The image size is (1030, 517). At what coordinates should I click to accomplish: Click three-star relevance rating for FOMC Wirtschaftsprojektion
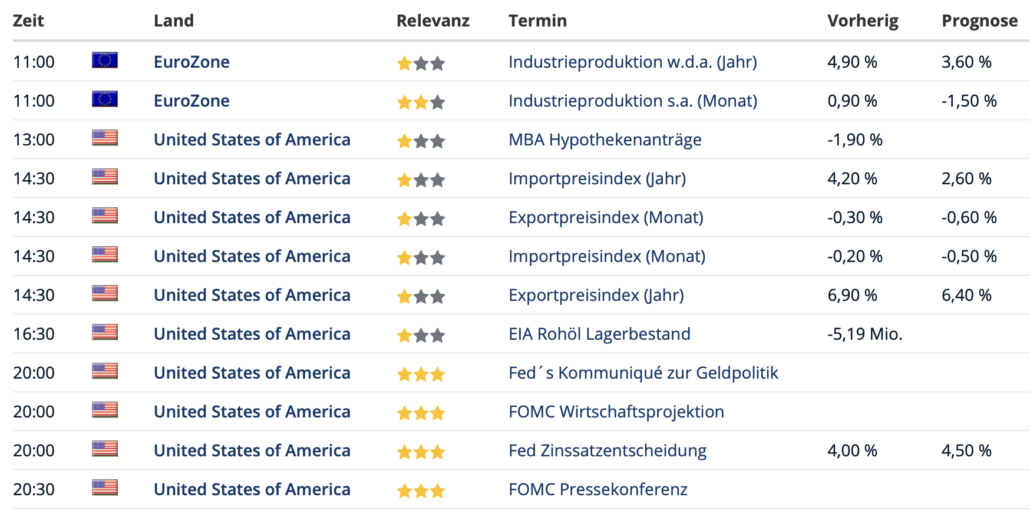[x=421, y=413]
